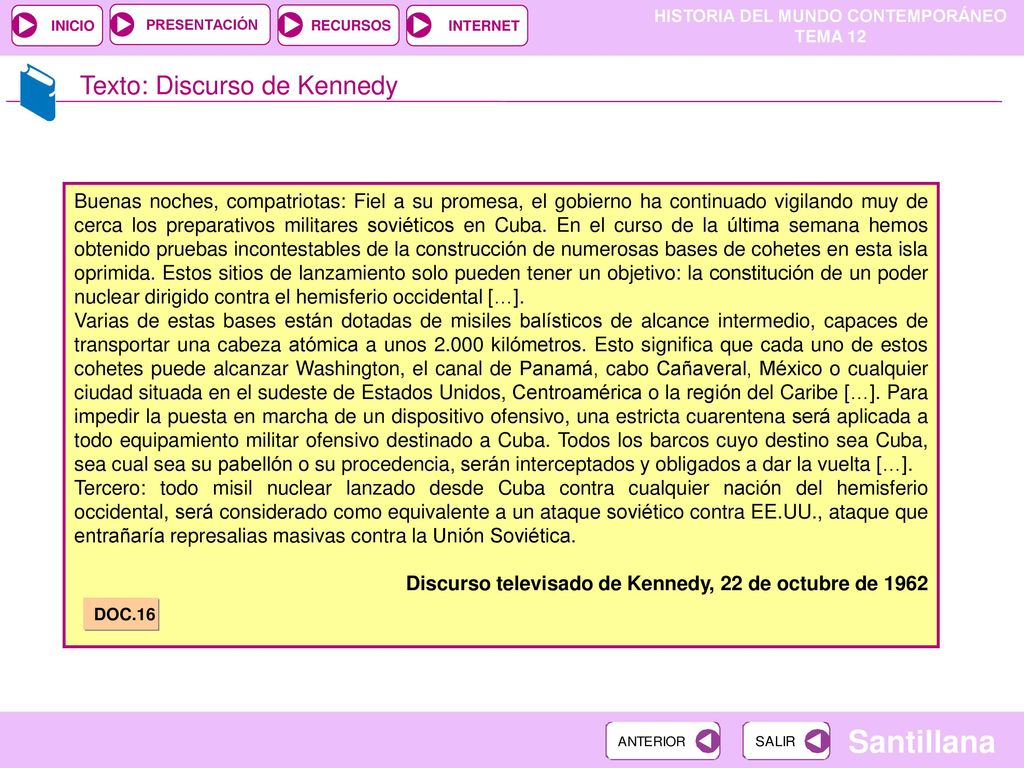Click the header 'HISTORIA DEL MUNDO CONTEMPORÁNEO'

tap(830, 16)
